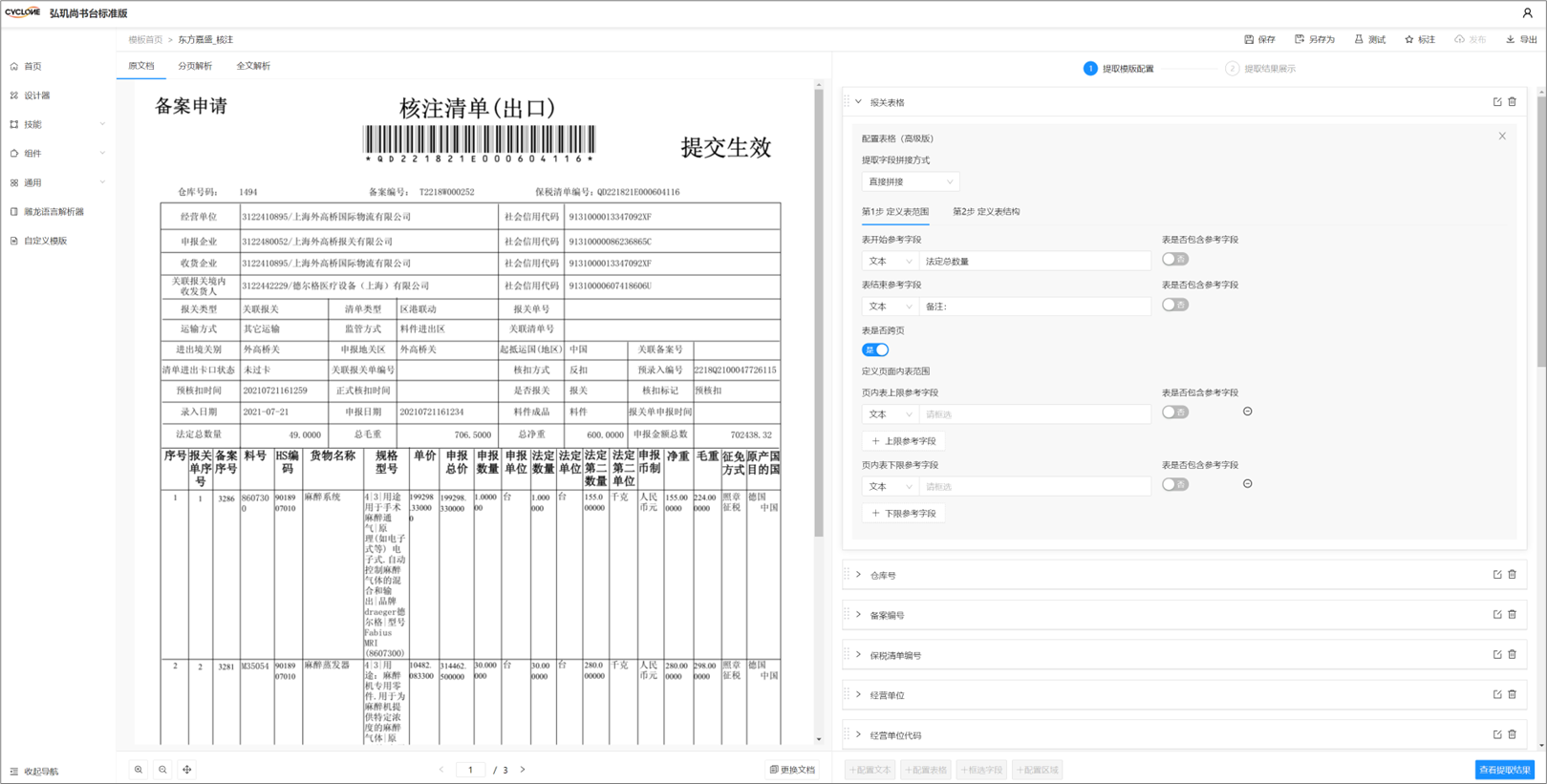Viewport: 1547px width, 784px height.
Task: Click the 上限参考字段 add button
Action: pyautogui.click(x=904, y=441)
